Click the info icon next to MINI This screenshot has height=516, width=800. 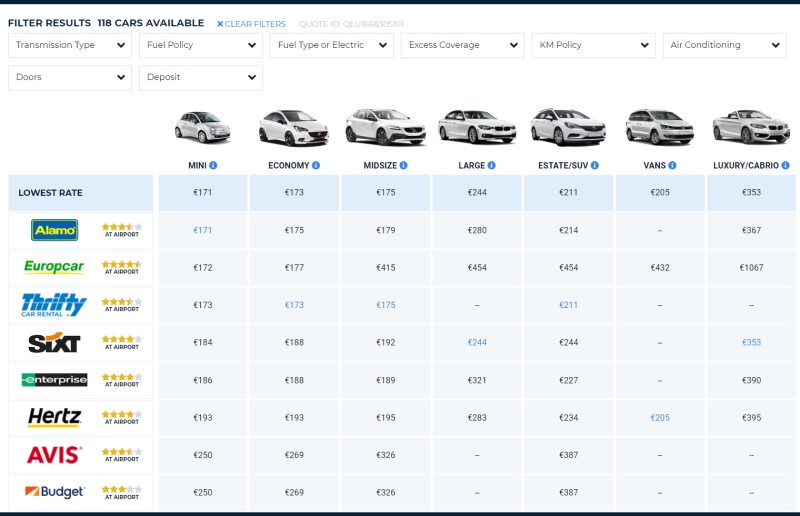click(x=213, y=165)
